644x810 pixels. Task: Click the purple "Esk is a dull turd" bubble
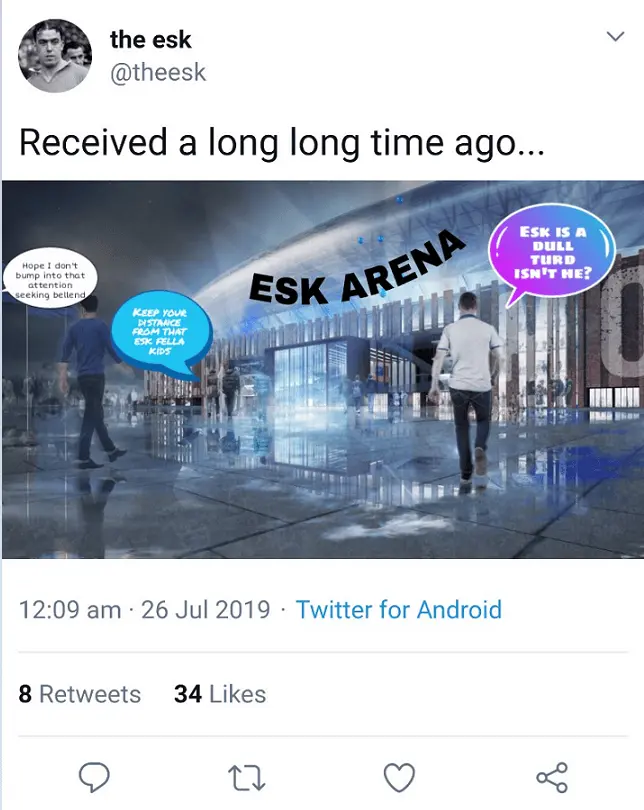coord(551,252)
